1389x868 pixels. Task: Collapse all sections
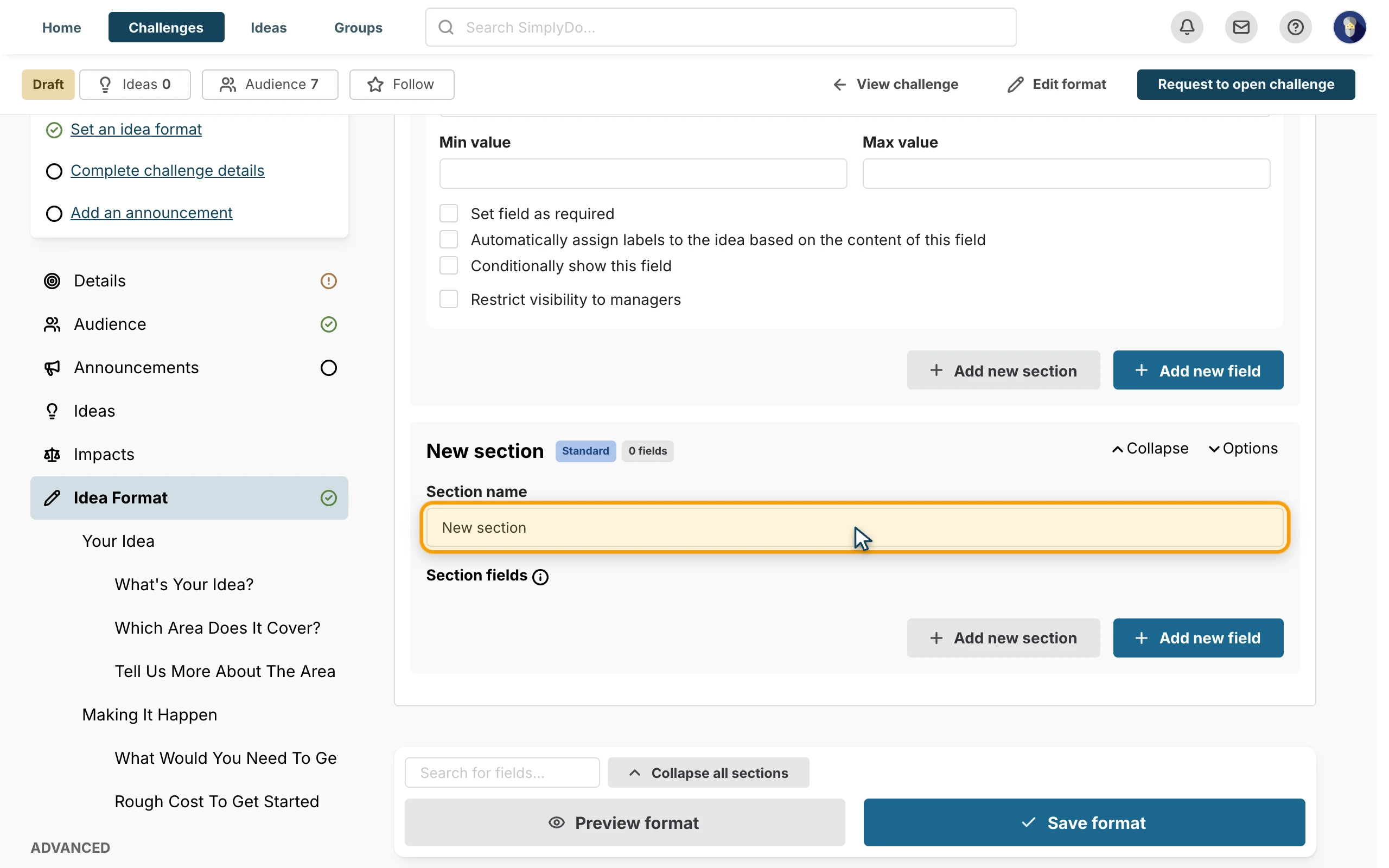click(x=708, y=773)
